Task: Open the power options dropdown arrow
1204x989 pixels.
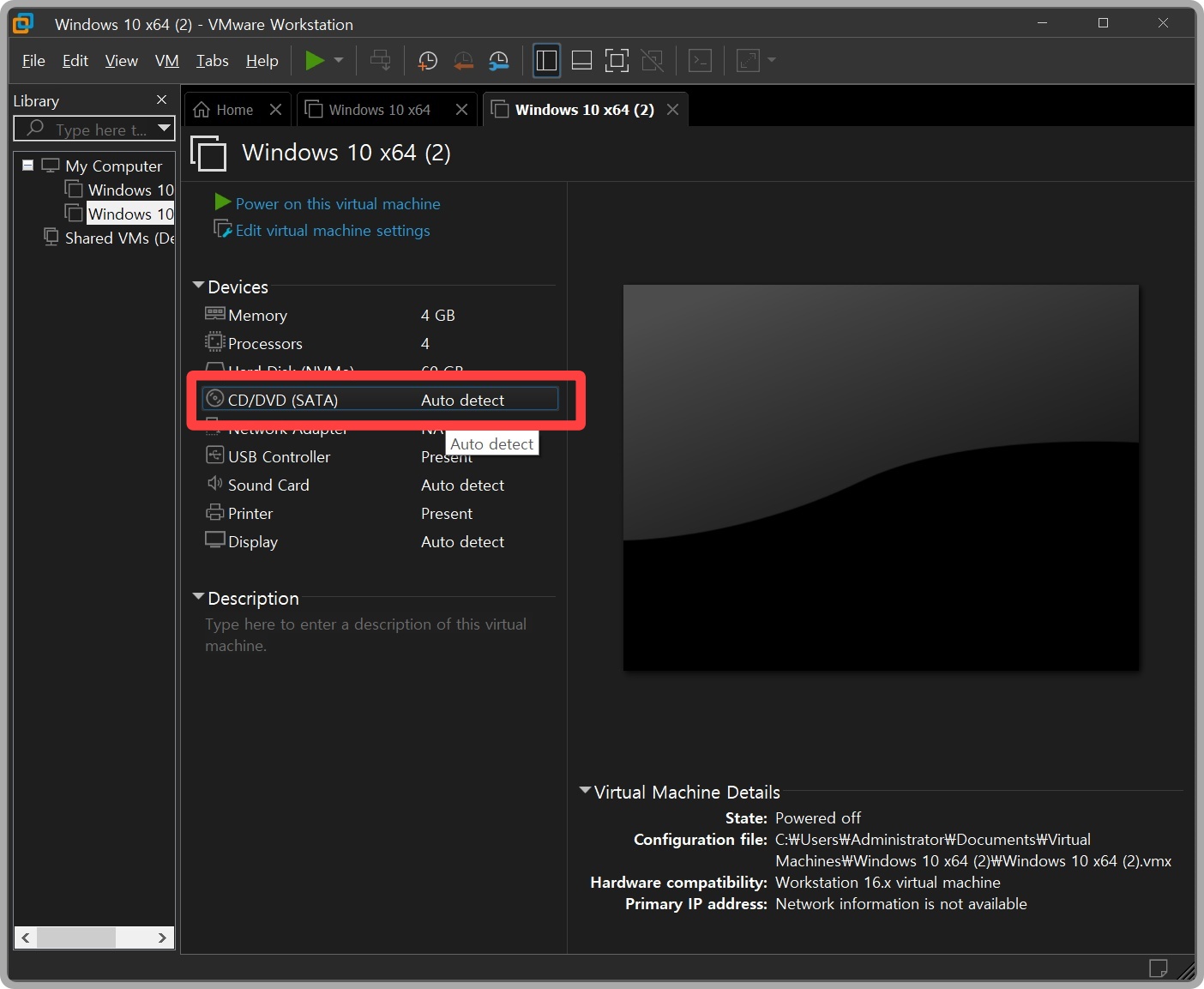Action: pos(339,60)
